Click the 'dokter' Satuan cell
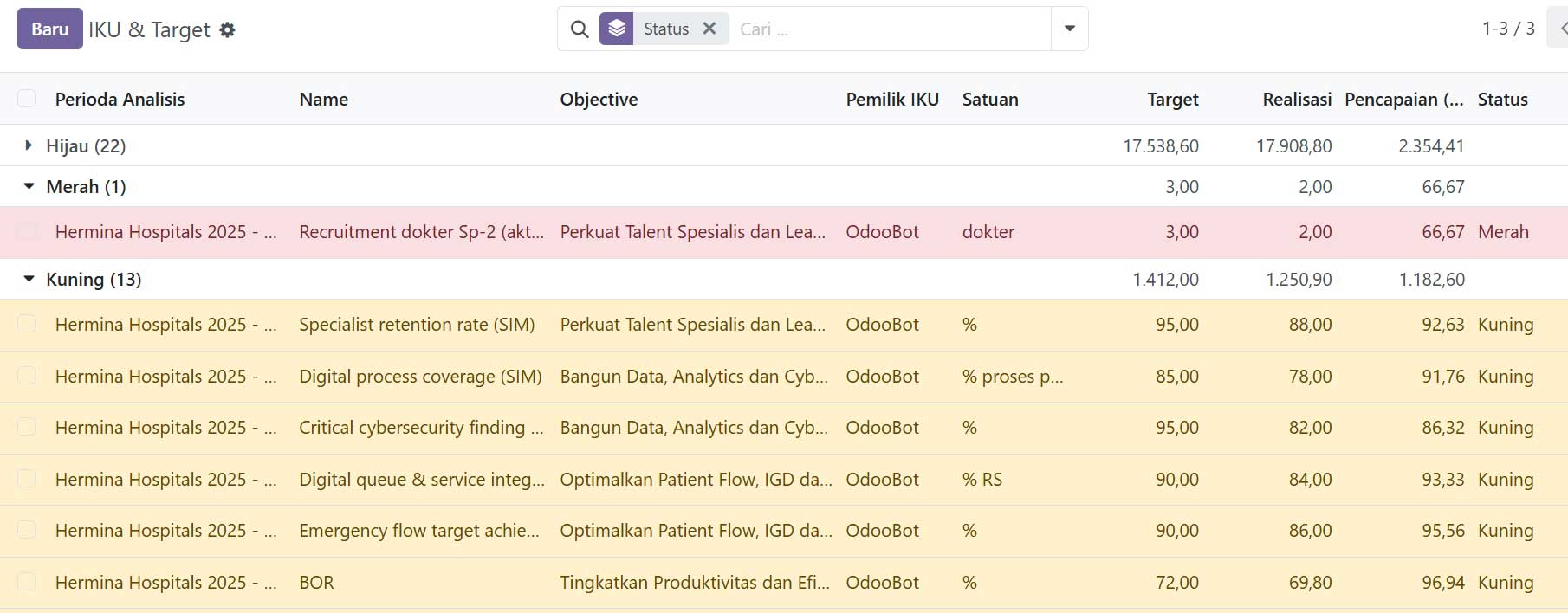The width and height of the screenshot is (1568, 613). point(988,232)
